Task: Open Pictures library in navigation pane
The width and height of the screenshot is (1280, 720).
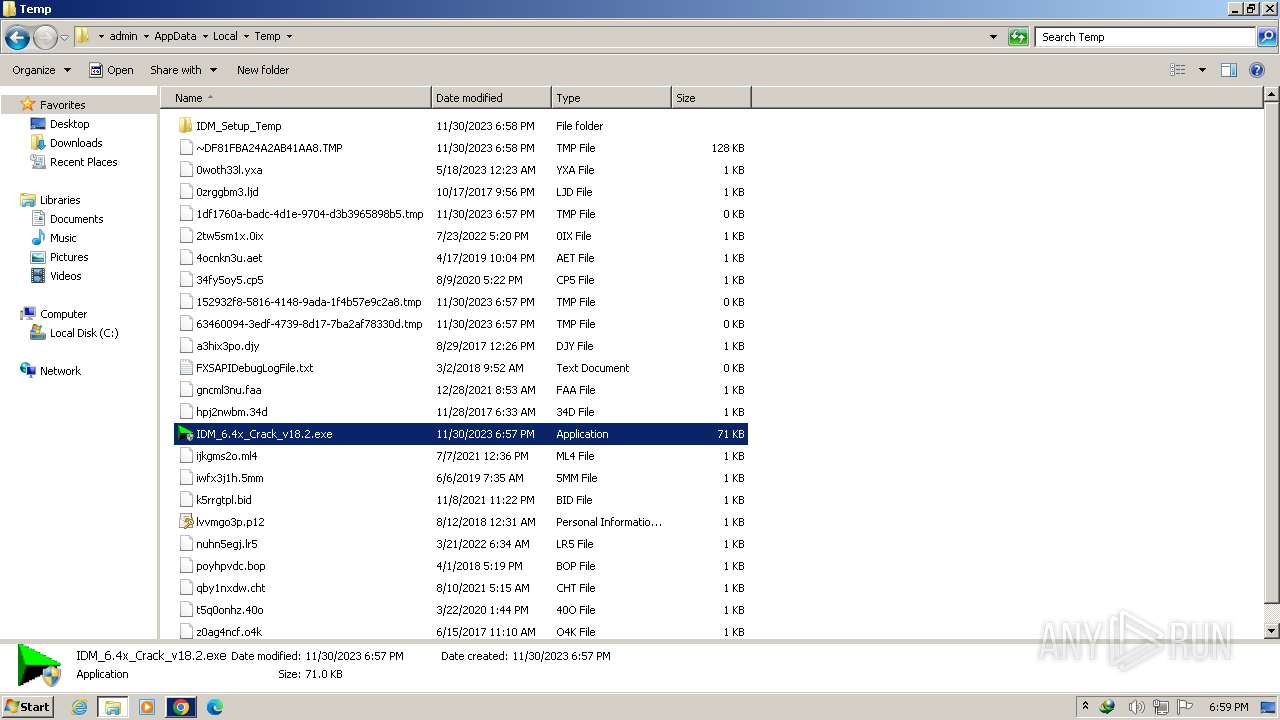Action: (x=69, y=257)
